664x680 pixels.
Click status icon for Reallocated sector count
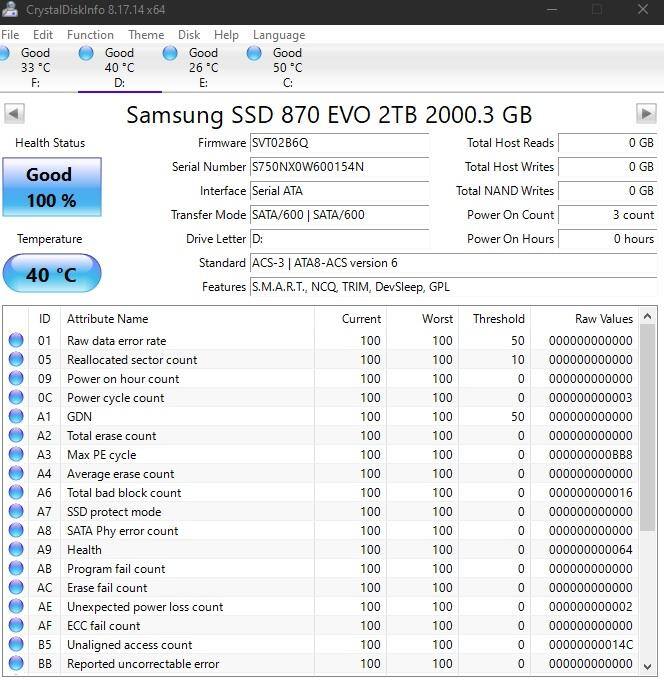click(x=16, y=360)
